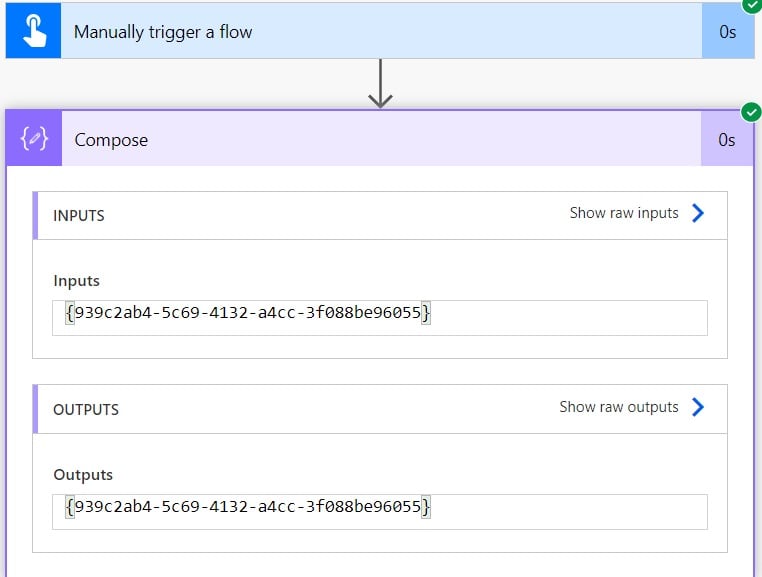Image resolution: width=762 pixels, height=577 pixels.
Task: Click the trigger step 0s duration badge
Action: (x=727, y=32)
